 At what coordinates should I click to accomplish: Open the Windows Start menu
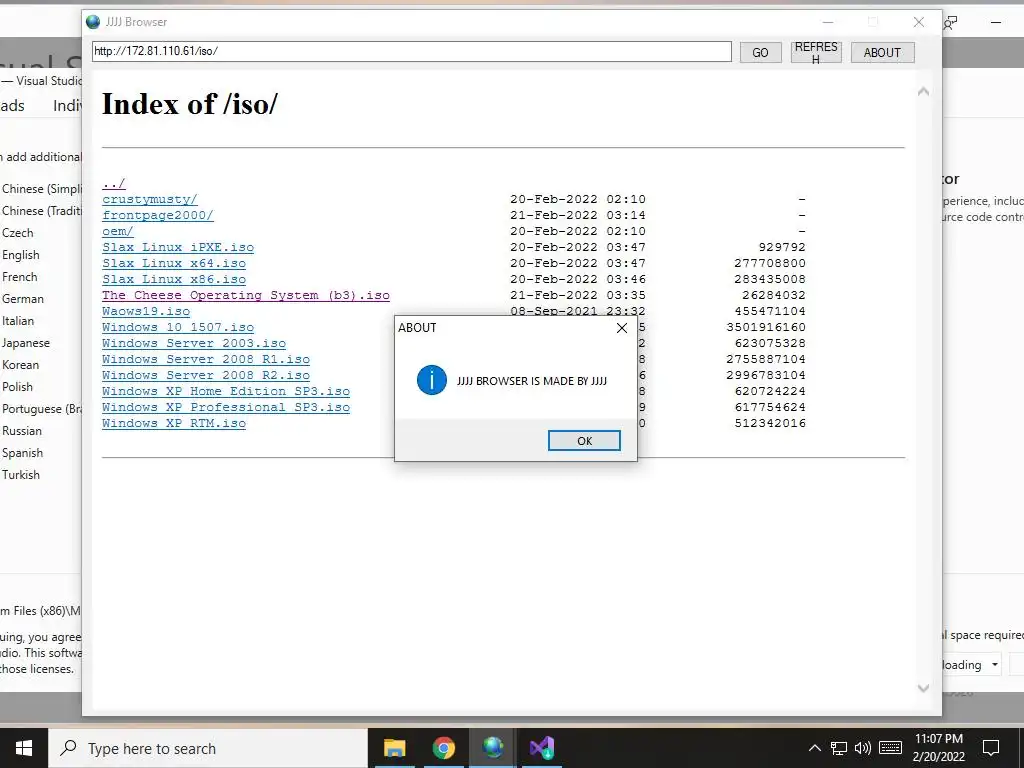tap(24, 748)
